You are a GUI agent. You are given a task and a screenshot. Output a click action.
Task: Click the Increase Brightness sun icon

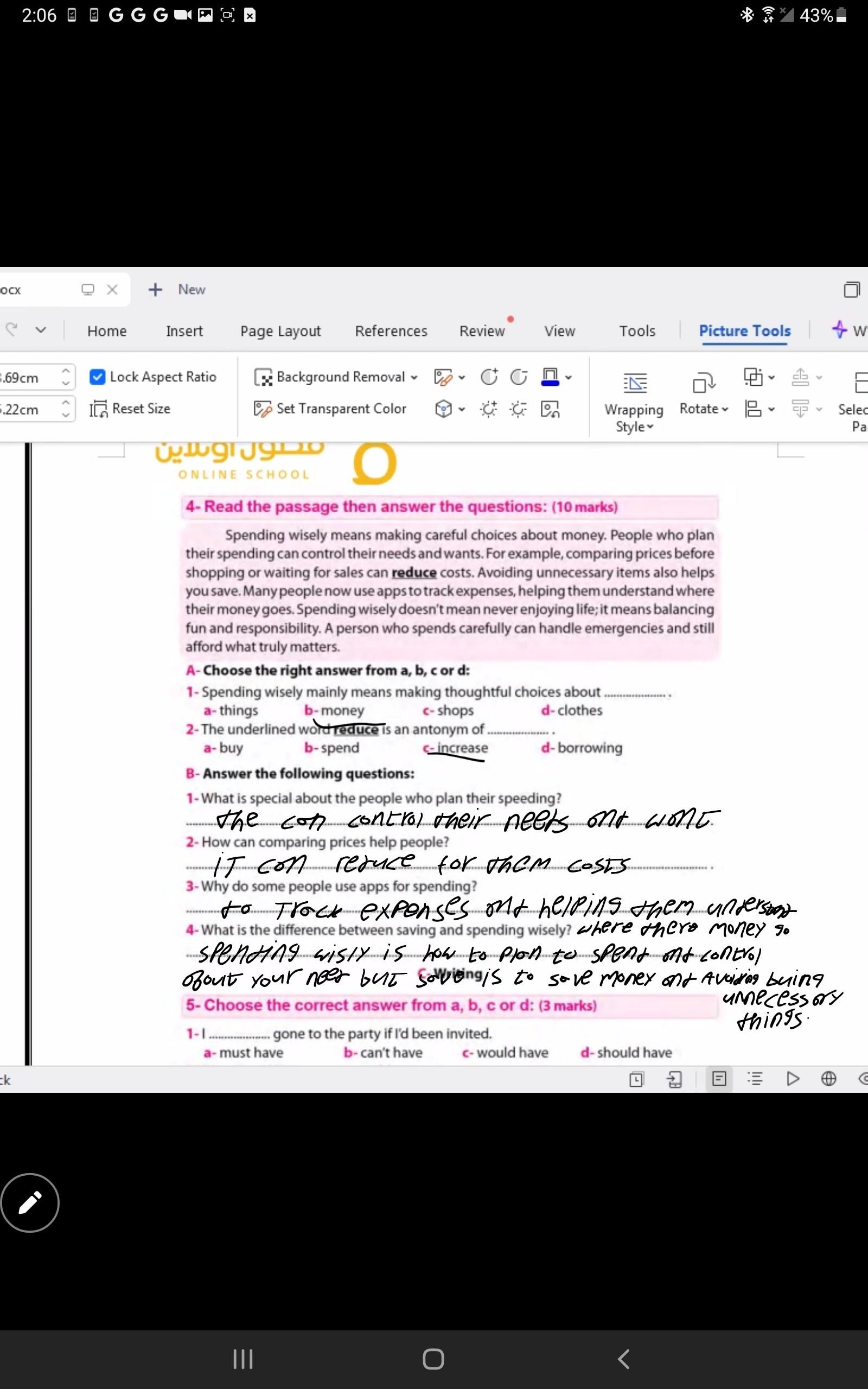pyautogui.click(x=489, y=409)
